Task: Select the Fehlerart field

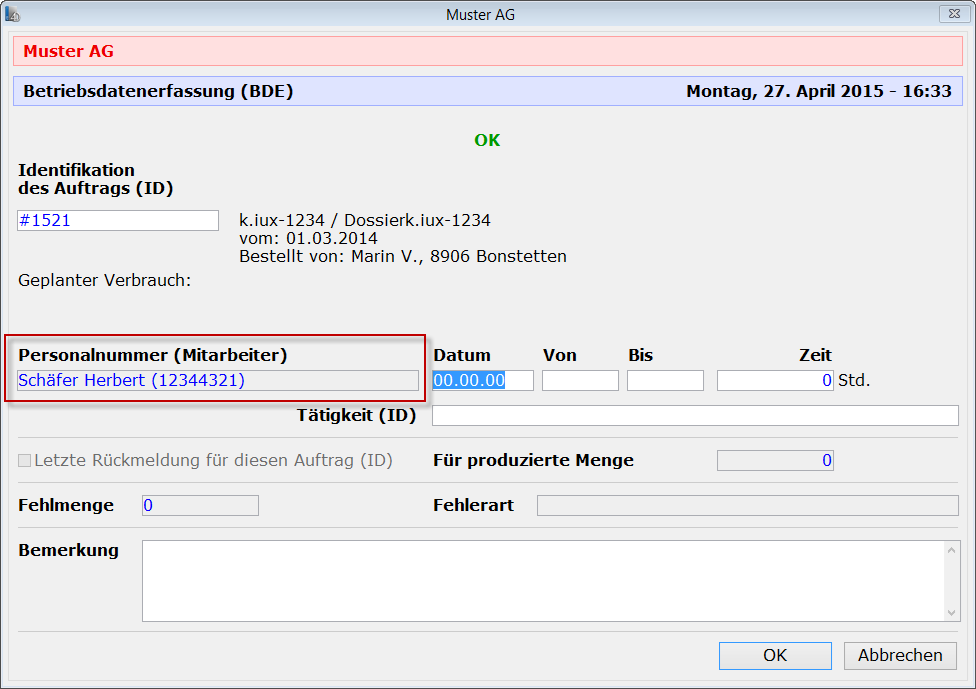Action: point(747,506)
